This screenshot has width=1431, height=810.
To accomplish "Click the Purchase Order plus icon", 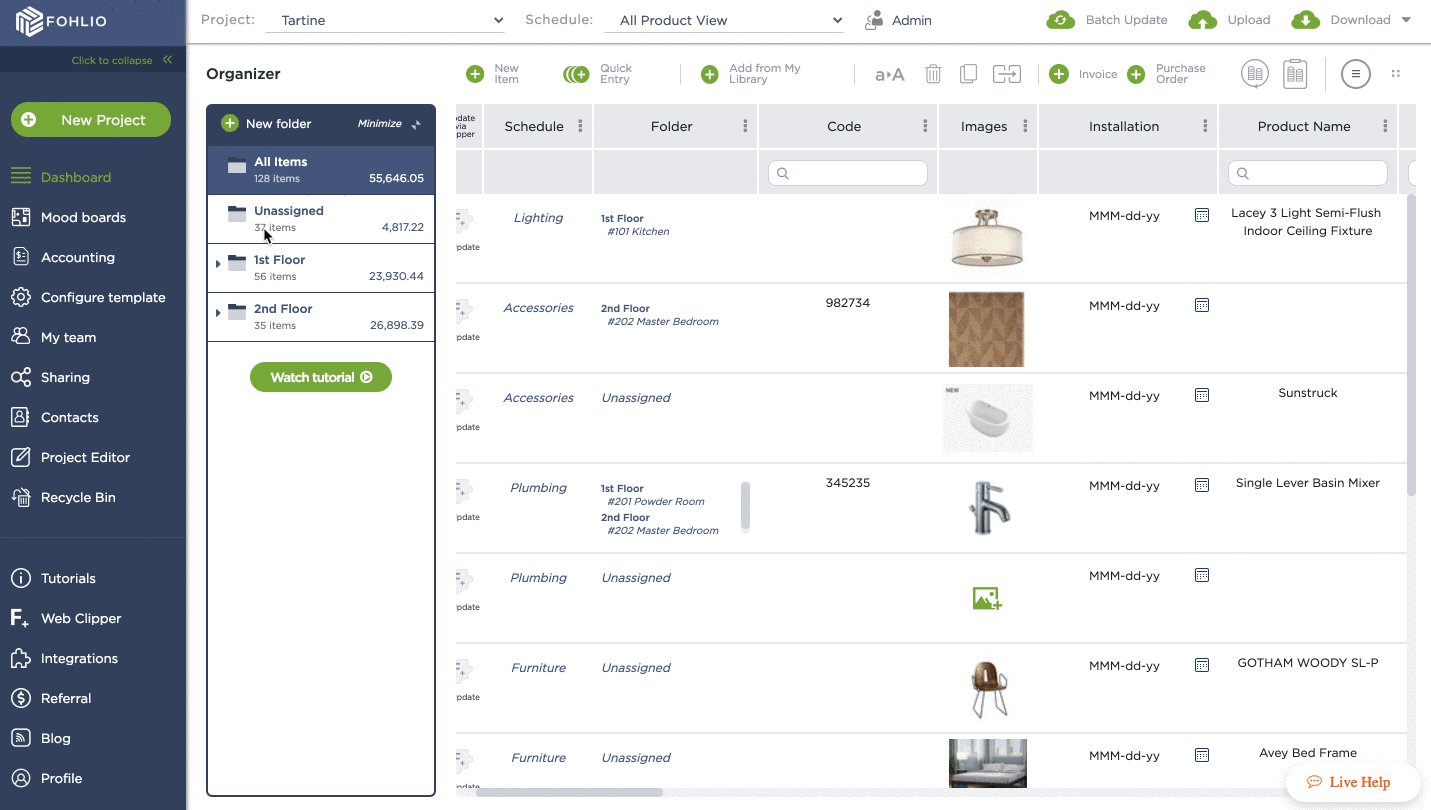I will tap(1136, 74).
